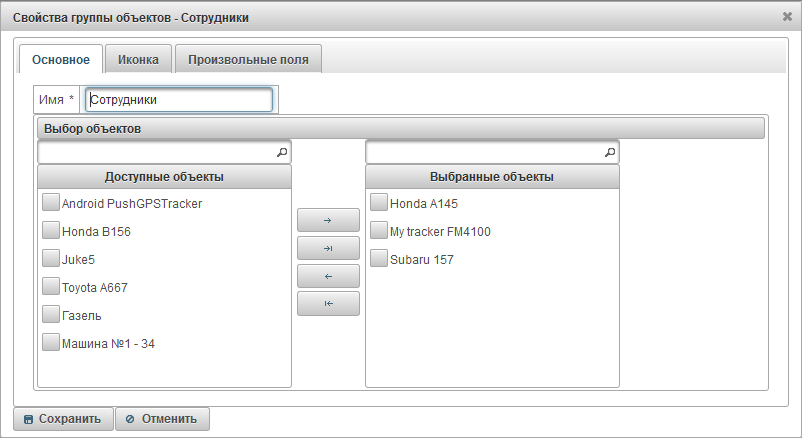Select the Основное tab

tap(61, 59)
